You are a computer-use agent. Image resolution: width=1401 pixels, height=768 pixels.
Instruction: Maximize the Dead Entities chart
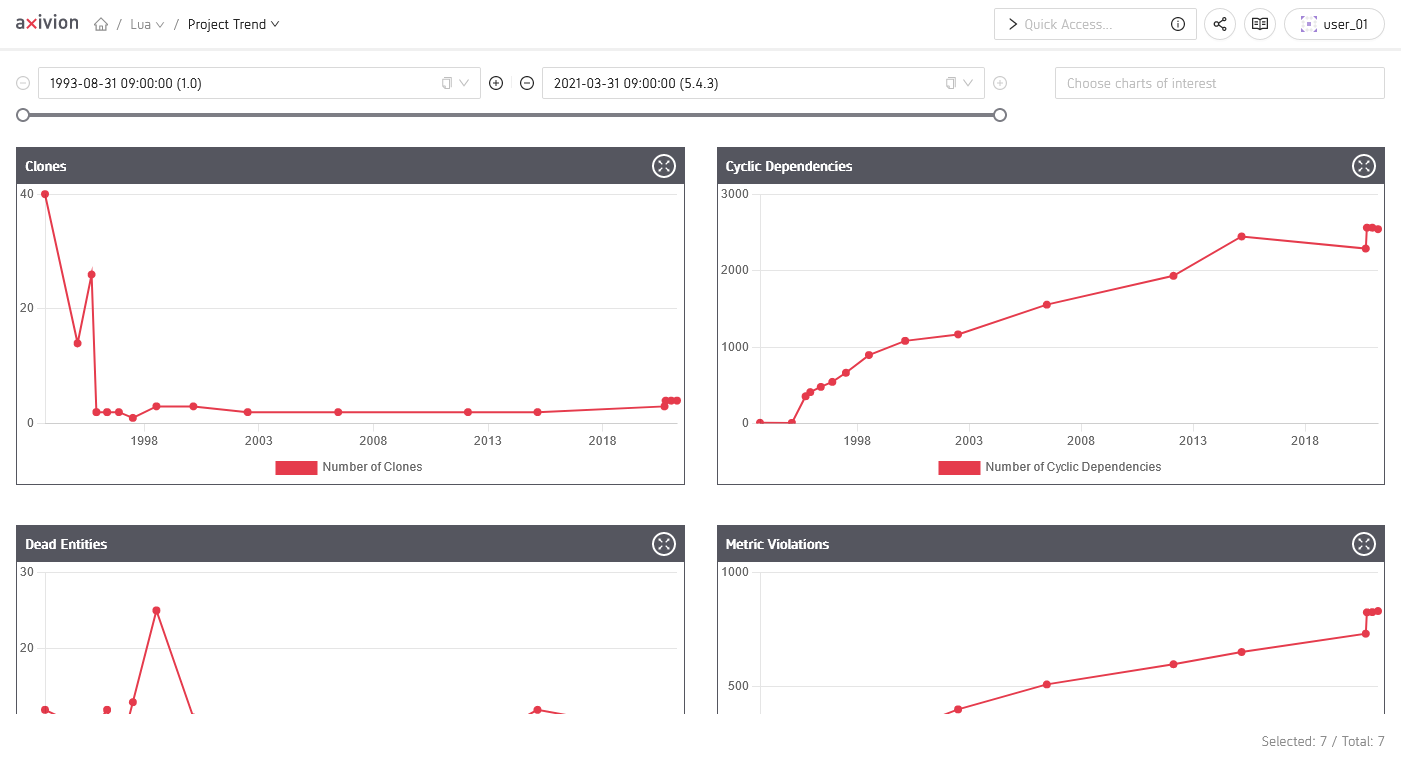click(x=664, y=544)
